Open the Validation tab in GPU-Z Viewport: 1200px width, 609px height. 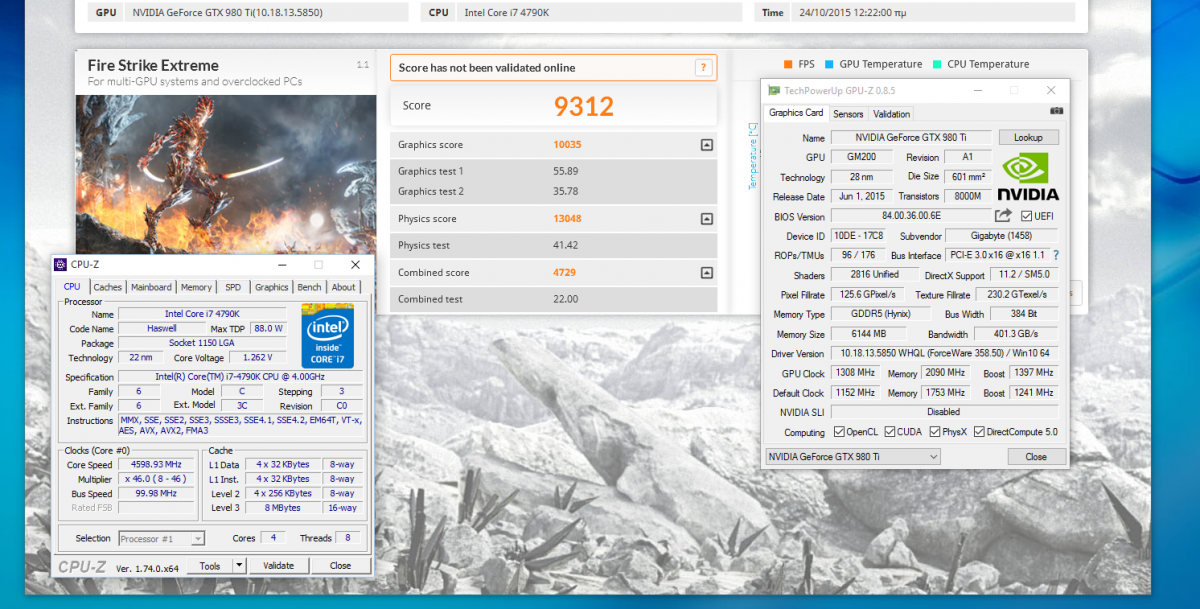tap(891, 114)
